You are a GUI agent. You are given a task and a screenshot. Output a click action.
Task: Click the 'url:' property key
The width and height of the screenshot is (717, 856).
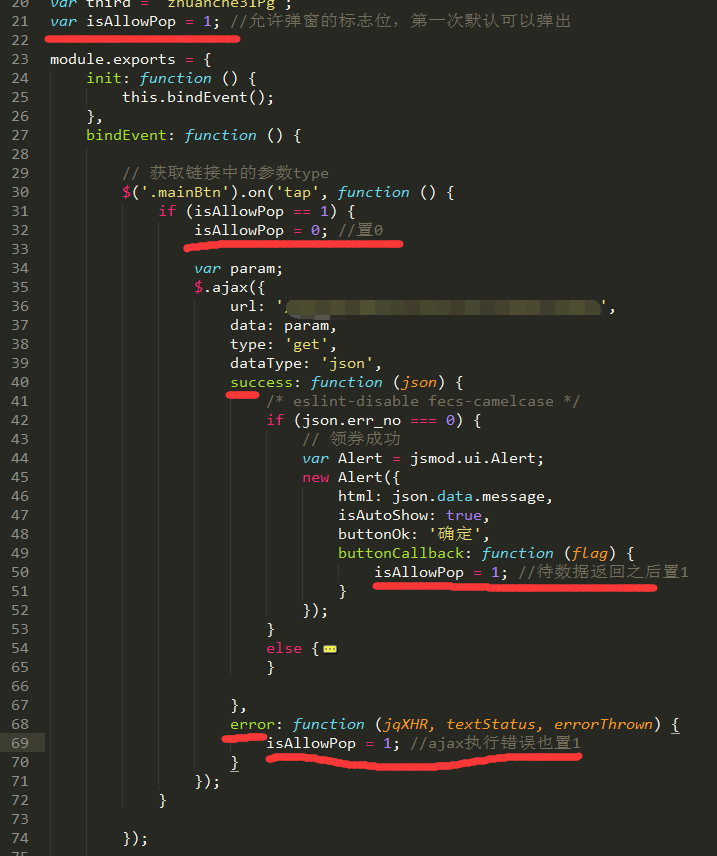[247, 306]
